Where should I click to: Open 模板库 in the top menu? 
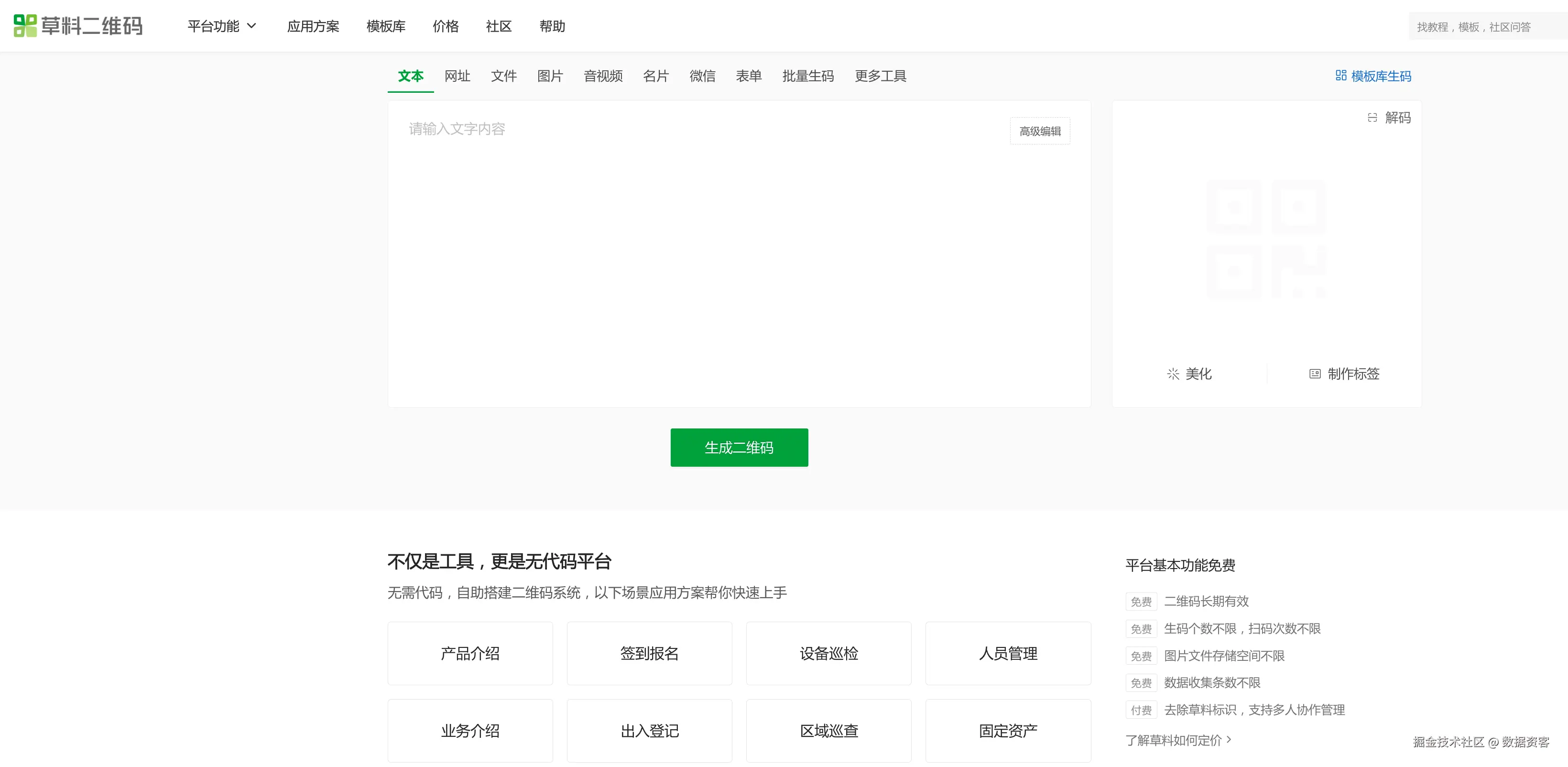pyautogui.click(x=386, y=26)
